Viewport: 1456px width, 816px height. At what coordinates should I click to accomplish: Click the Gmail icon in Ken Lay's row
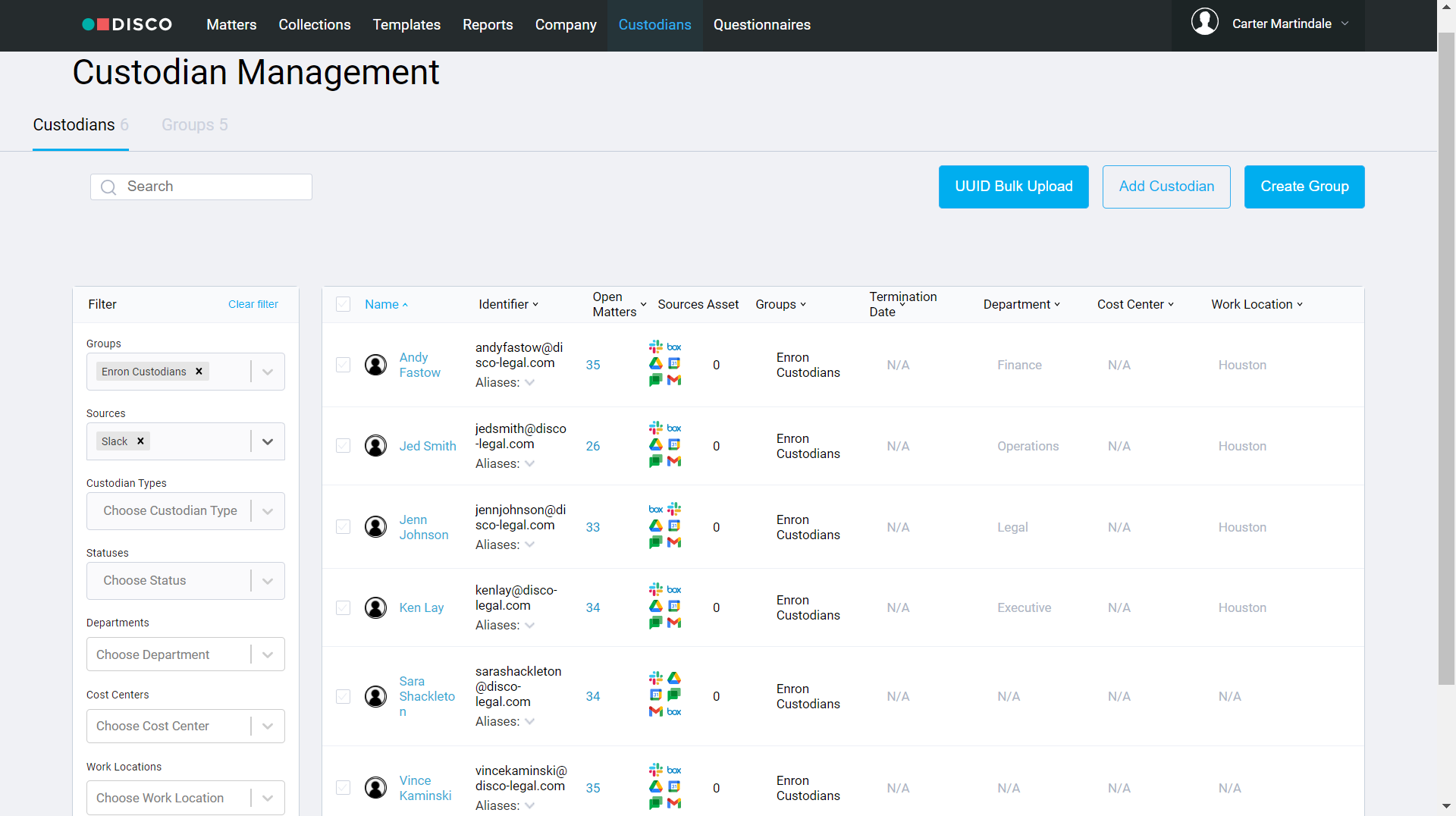(674, 623)
